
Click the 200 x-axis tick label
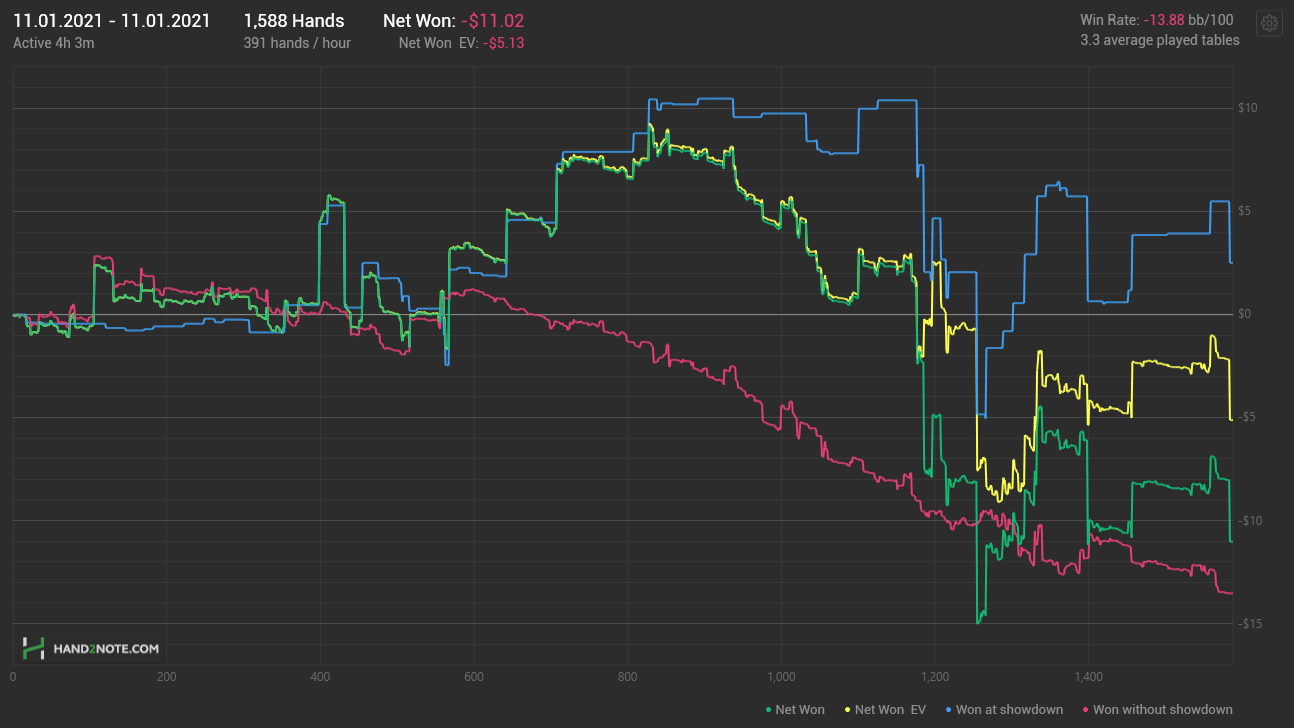pyautogui.click(x=166, y=677)
